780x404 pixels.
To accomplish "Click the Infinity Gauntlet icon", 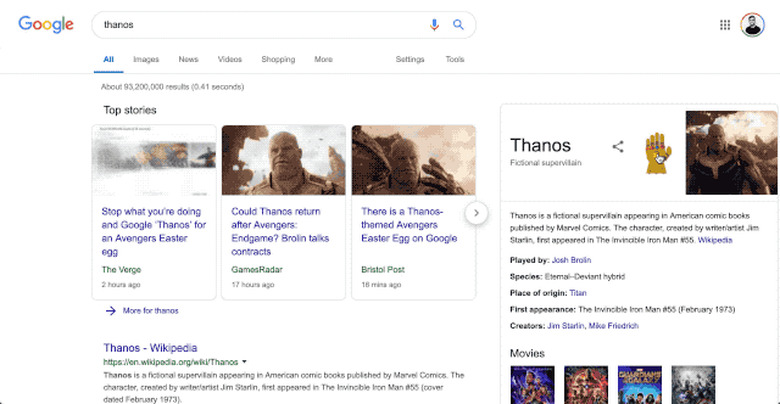I will tap(658, 153).
